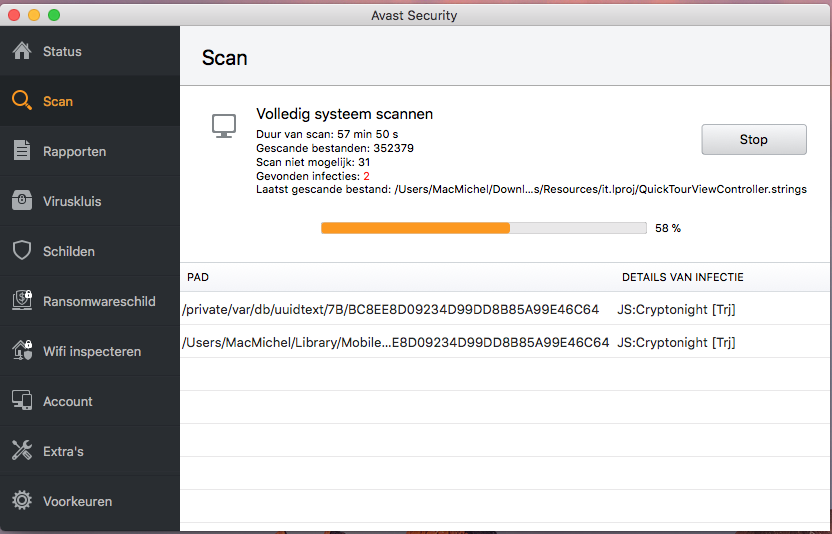
Task: Click the Viruskluis chest icon
Action: tap(22, 201)
